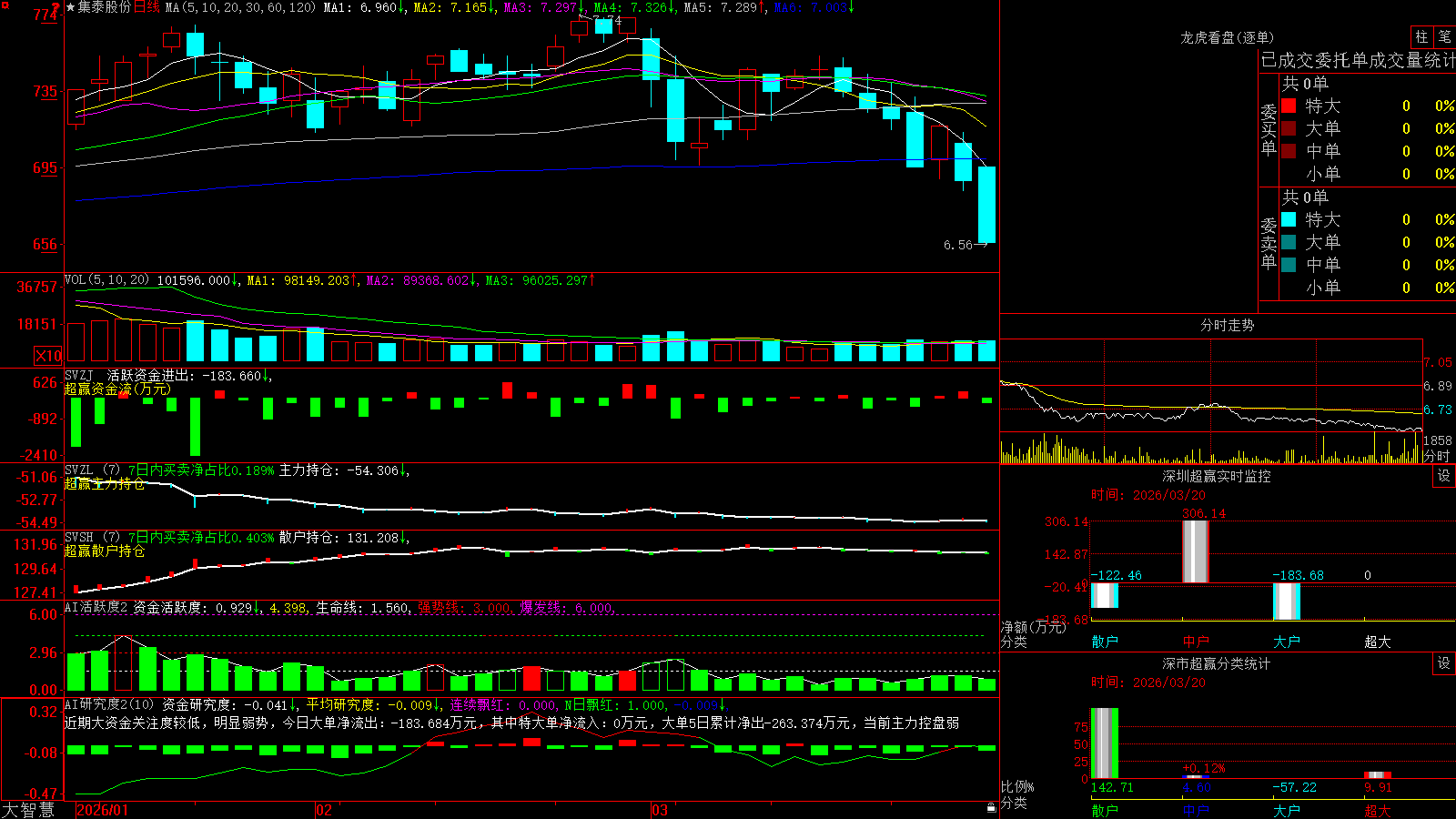
Task: Click the 龙虎看盘(逐单) panel title
Action: (1227, 37)
